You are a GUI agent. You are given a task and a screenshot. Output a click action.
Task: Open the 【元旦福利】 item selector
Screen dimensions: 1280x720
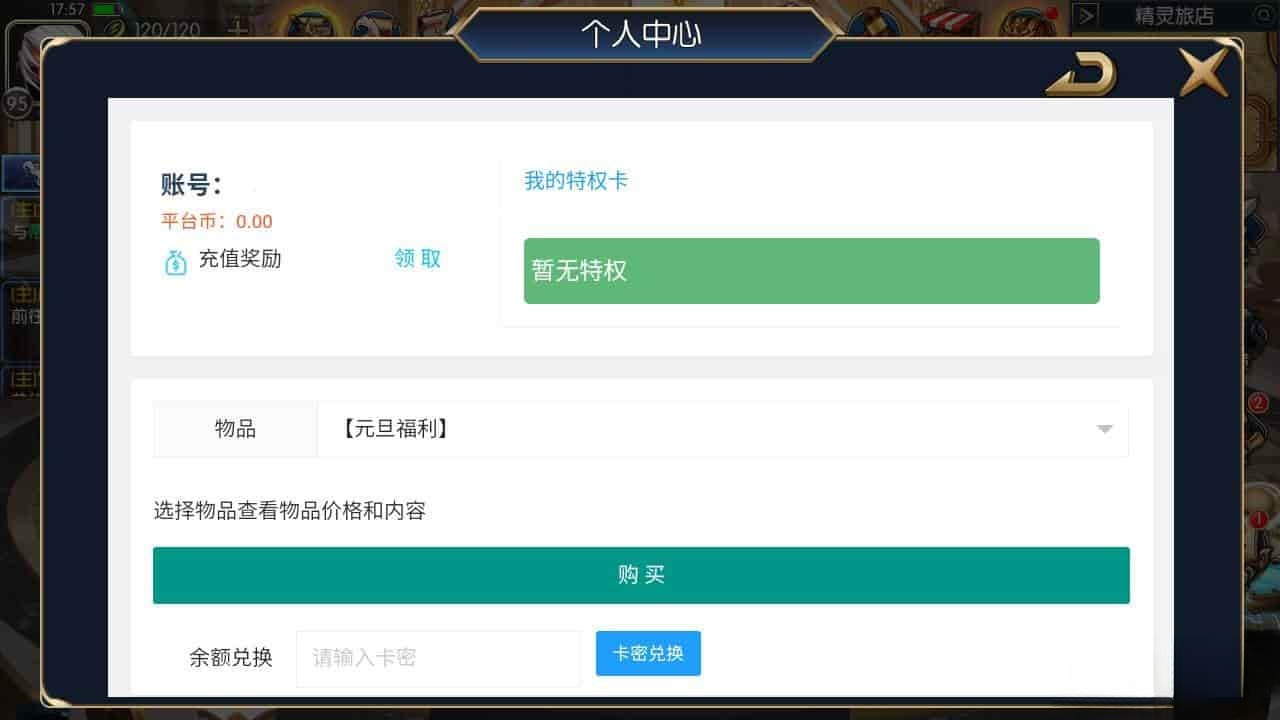click(722, 429)
